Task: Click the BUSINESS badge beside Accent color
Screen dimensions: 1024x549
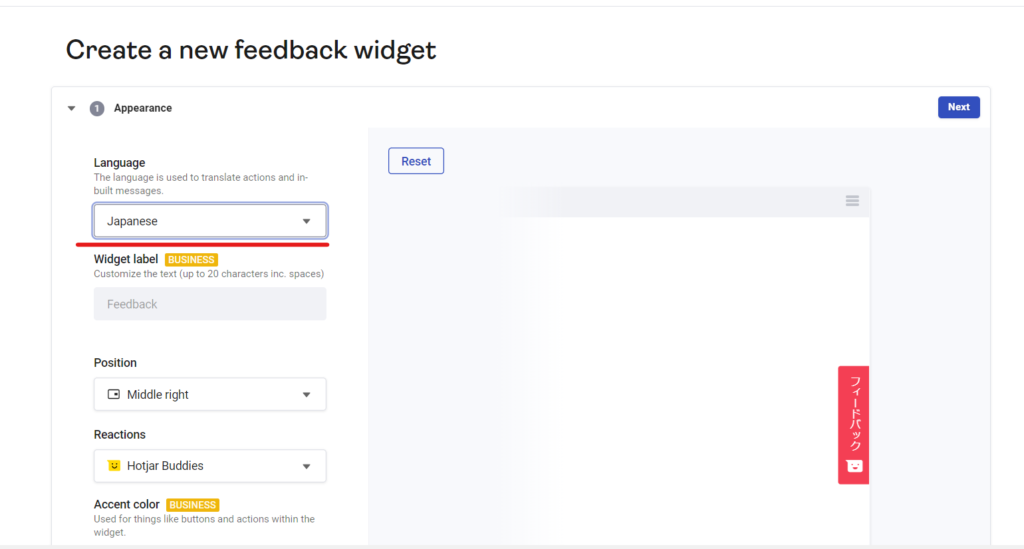Action: pos(193,505)
